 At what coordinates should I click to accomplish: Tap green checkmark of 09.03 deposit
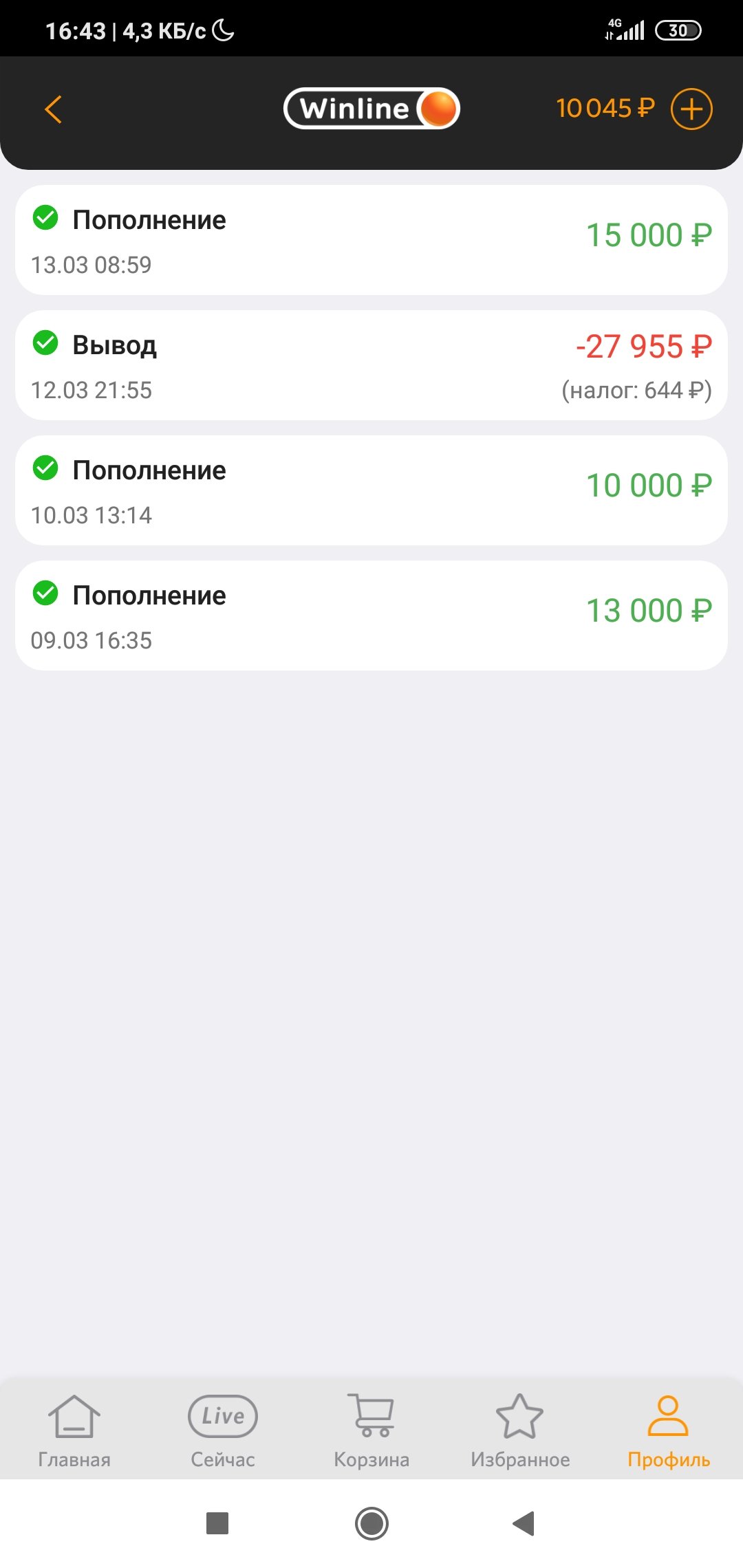[x=45, y=593]
